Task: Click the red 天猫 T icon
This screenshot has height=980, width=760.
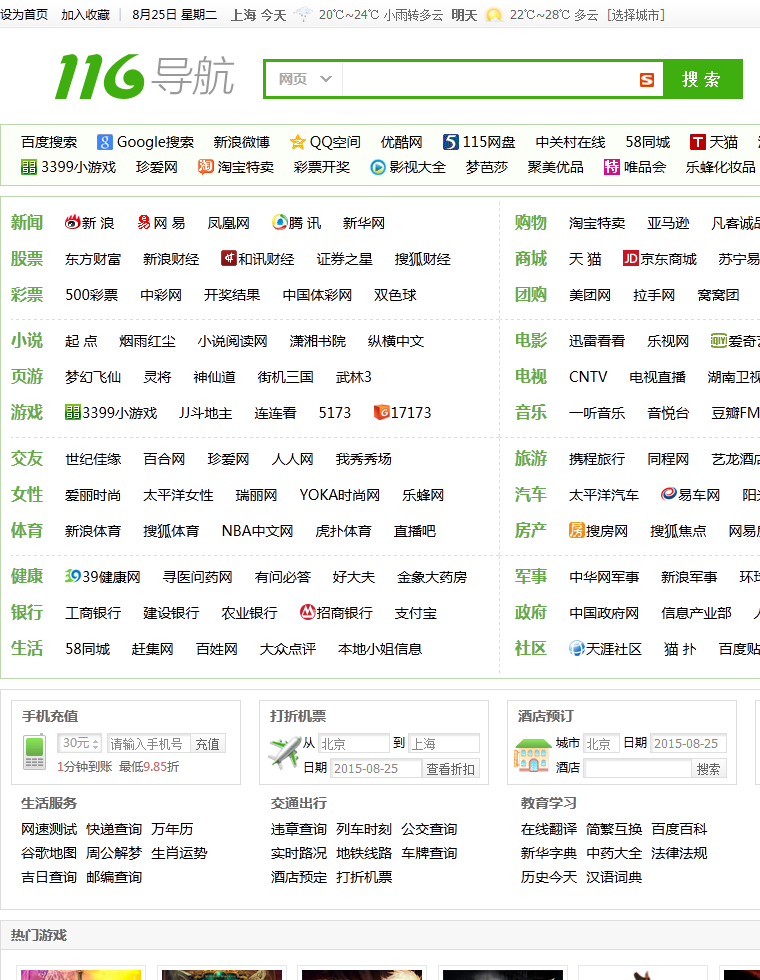Action: (698, 142)
